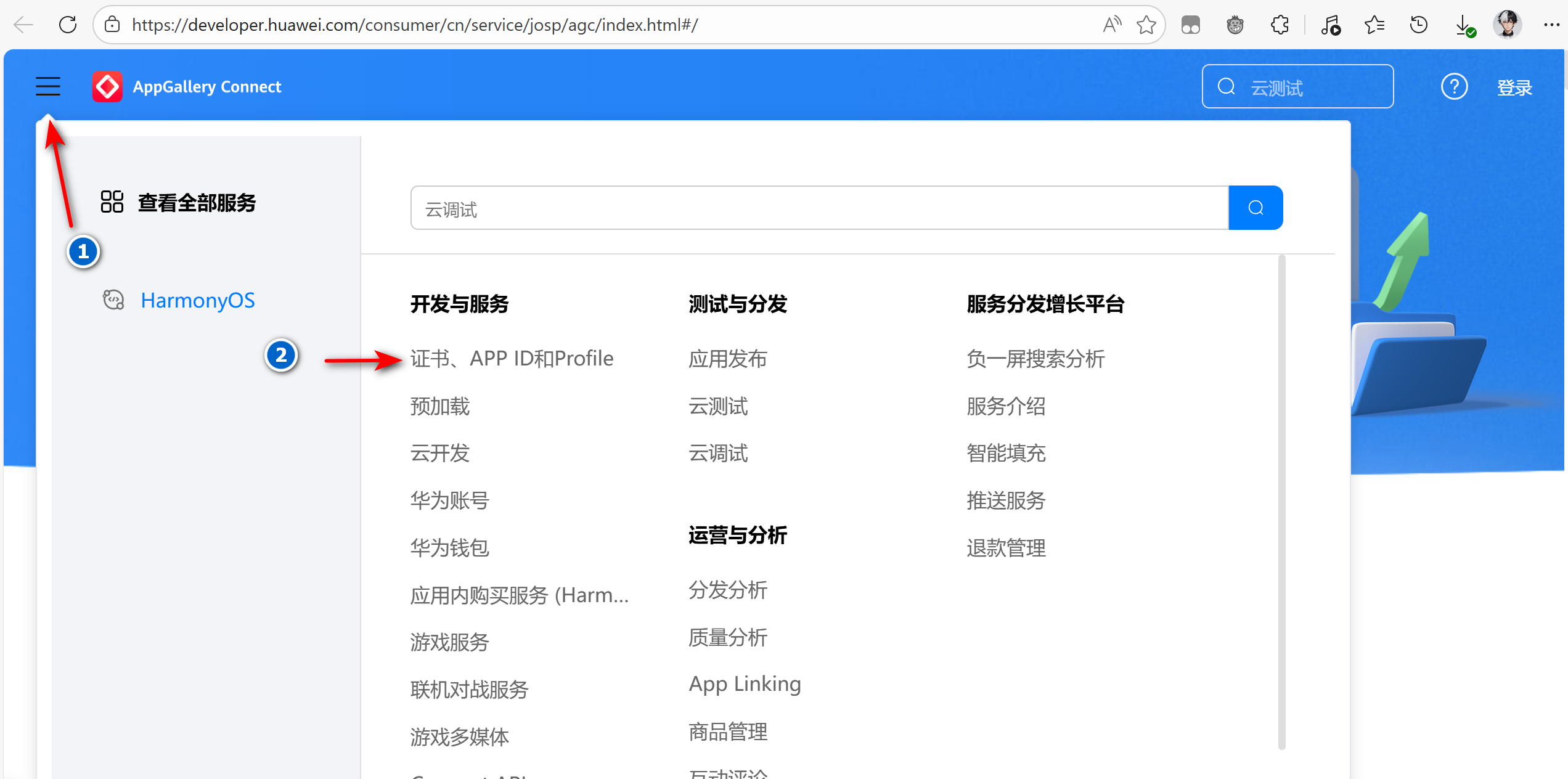Open browser history clock icon
The image size is (1568, 779).
coord(1419,25)
